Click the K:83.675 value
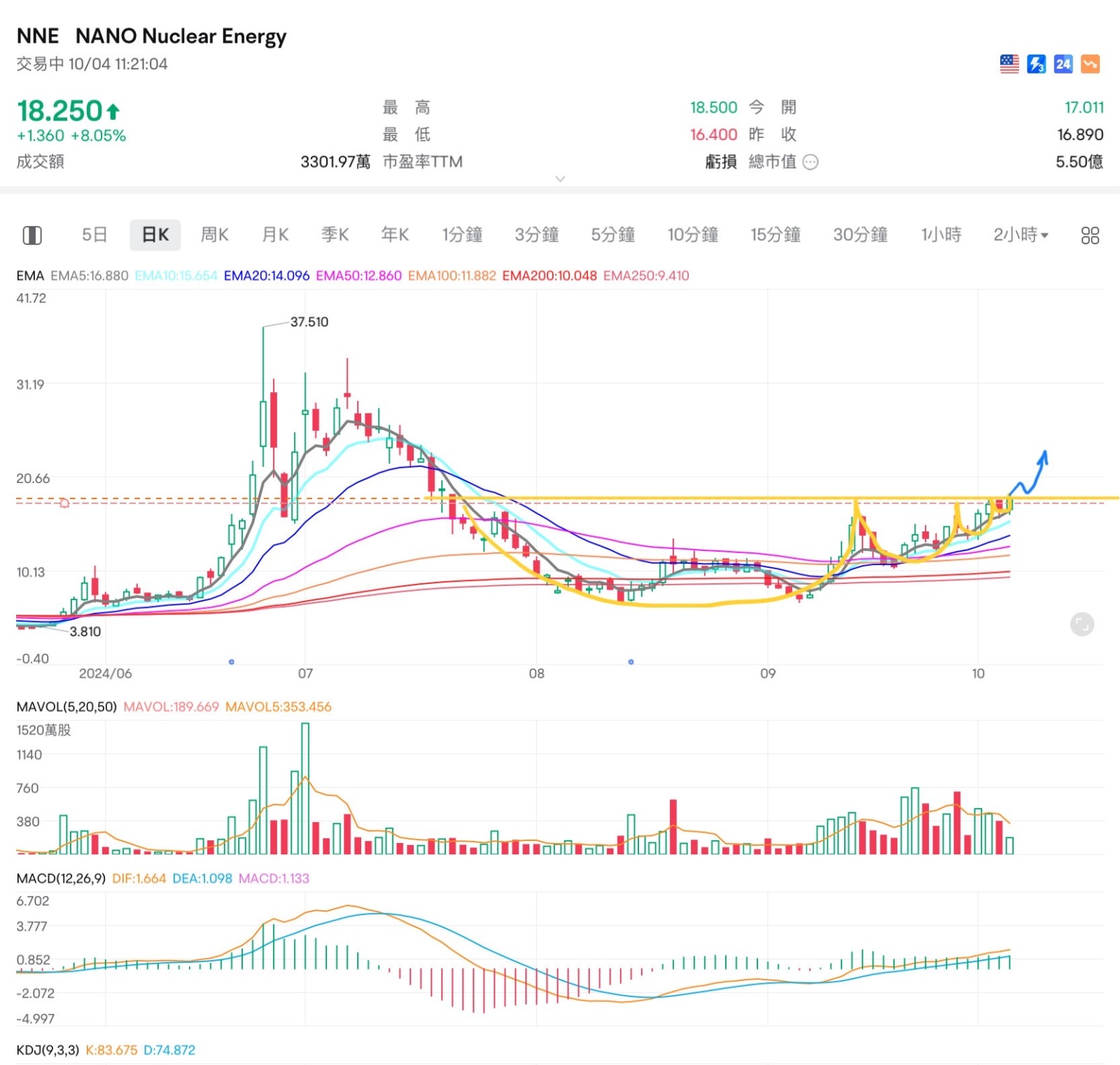This screenshot has height=1065, width=1120. (111, 1050)
